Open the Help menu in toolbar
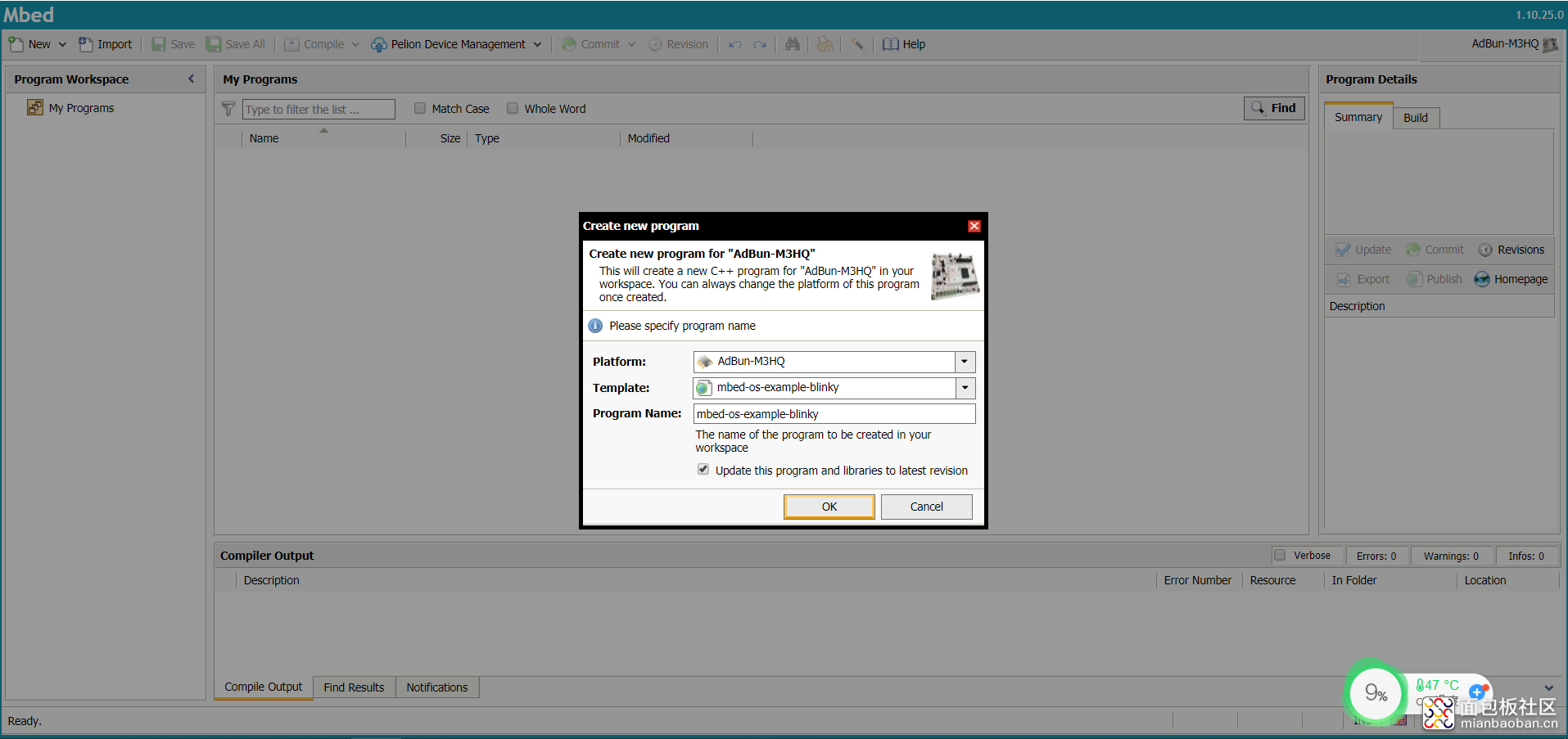This screenshot has height=739, width=1568. click(904, 44)
